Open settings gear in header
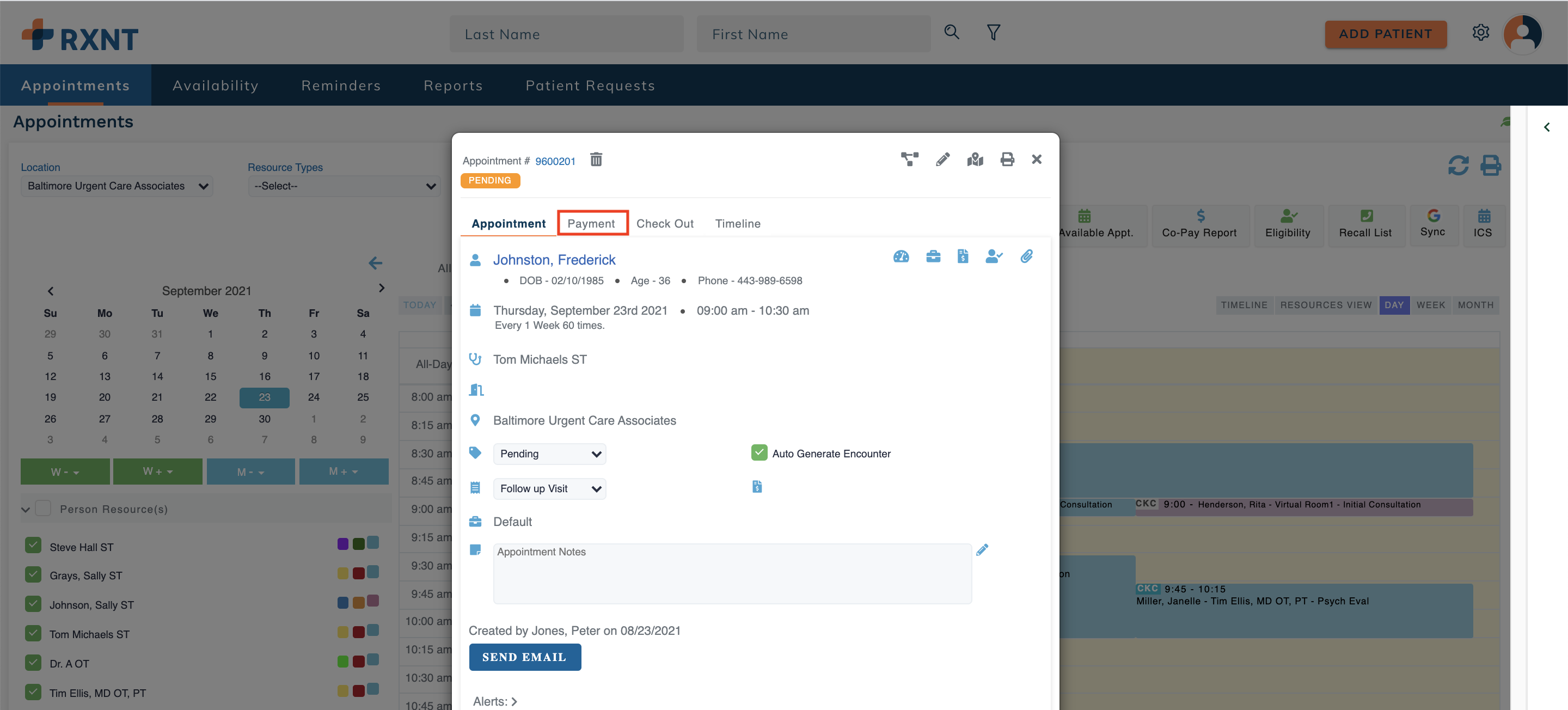Image resolution: width=1568 pixels, height=710 pixels. (1480, 32)
